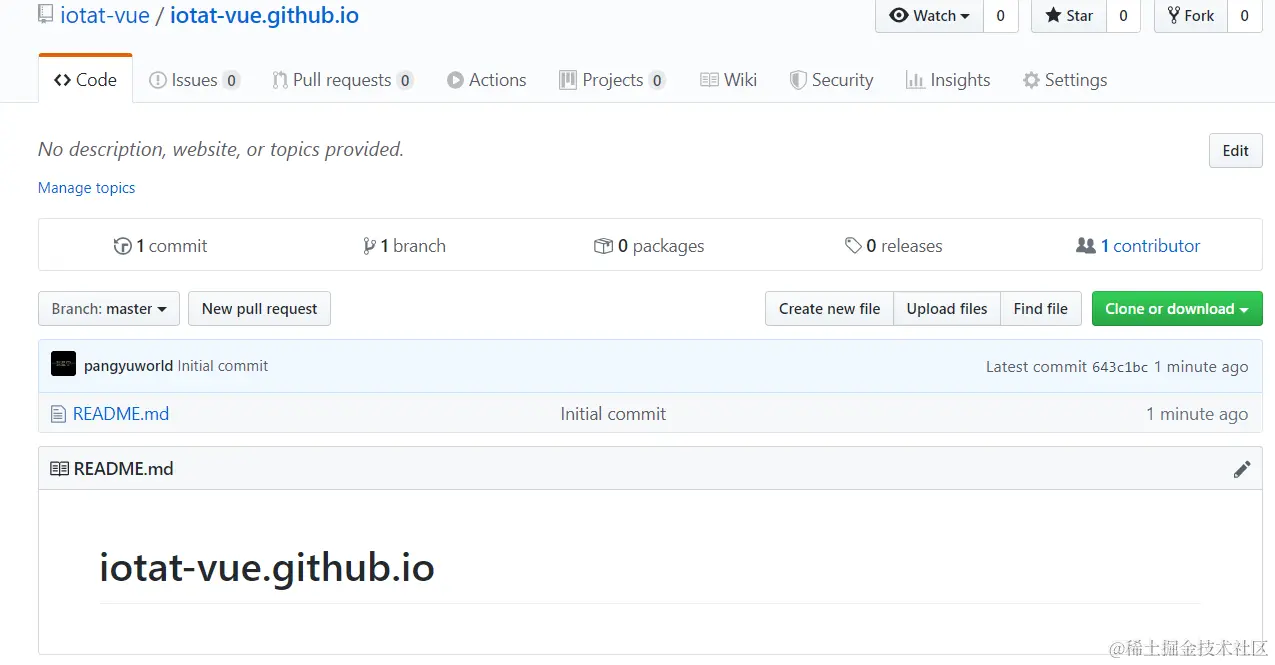Open the Initial commit message next to pangyuworld
The image size is (1275, 665).
223,366
